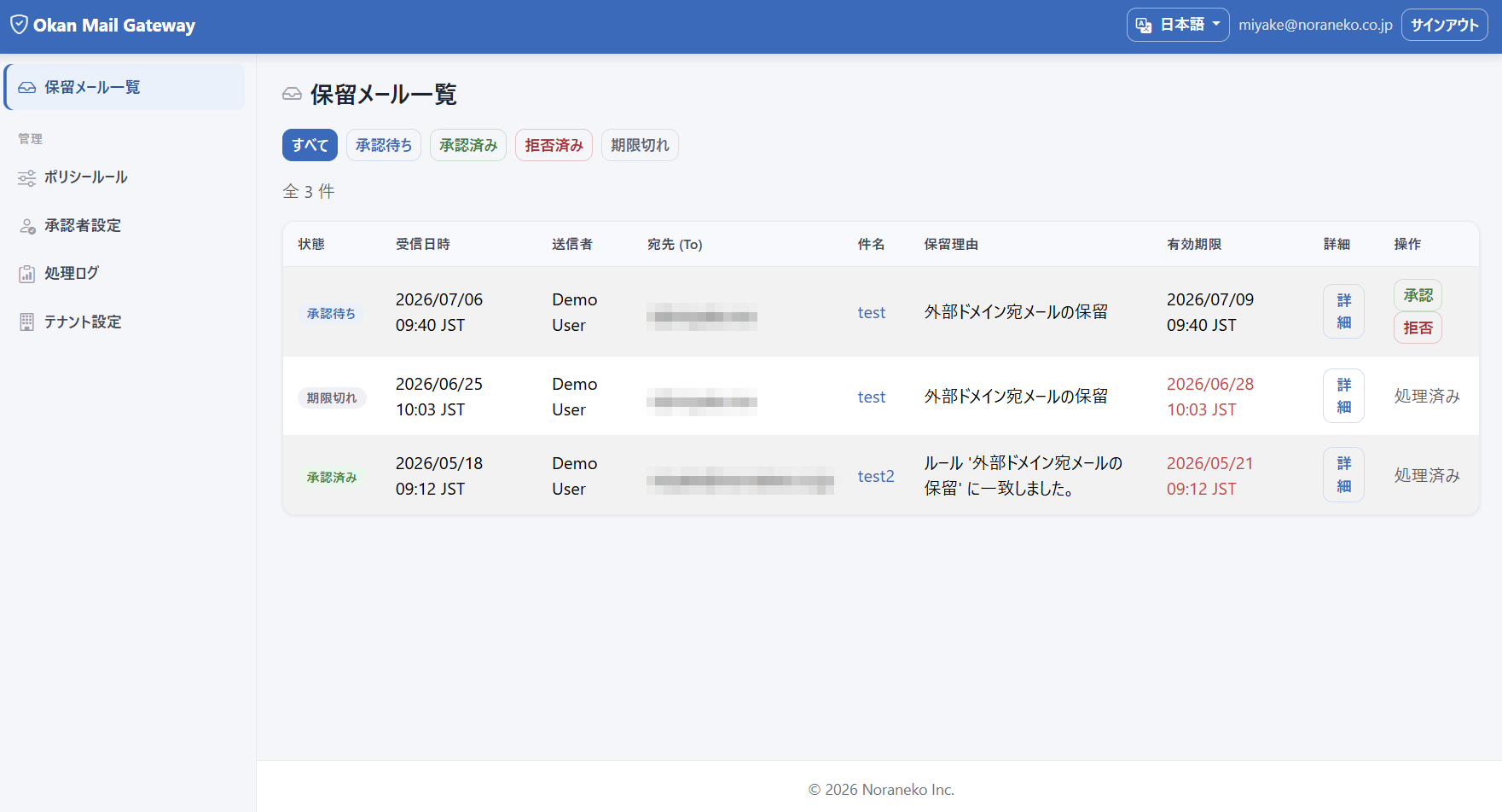
Task: Click the 2026/07/06 09:40 JST received date
Action: [x=439, y=312]
